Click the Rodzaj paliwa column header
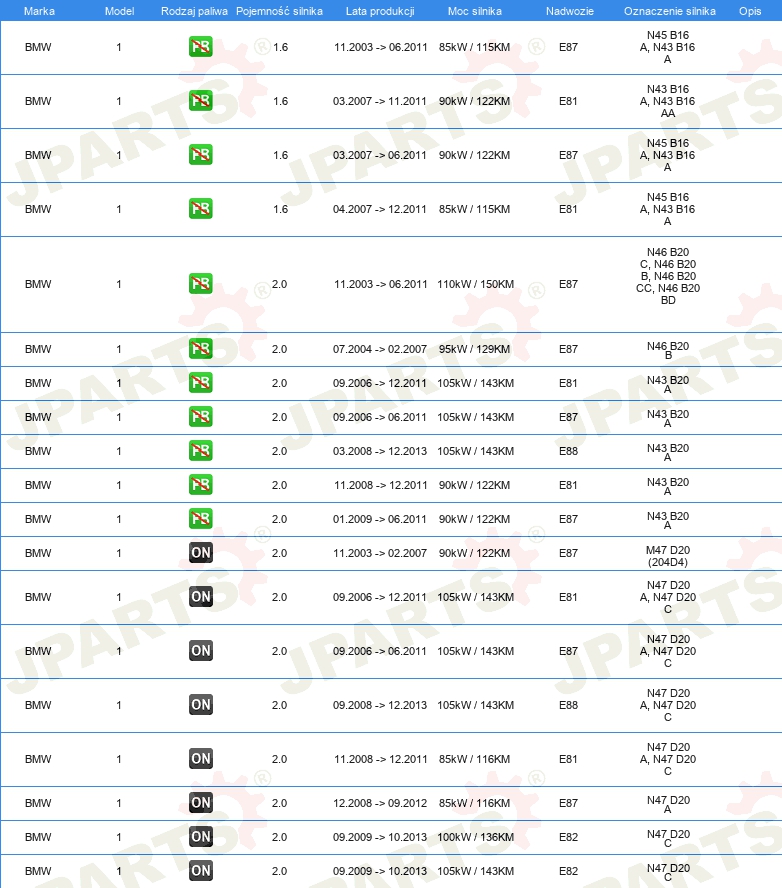This screenshot has height=888, width=782. pos(194,11)
